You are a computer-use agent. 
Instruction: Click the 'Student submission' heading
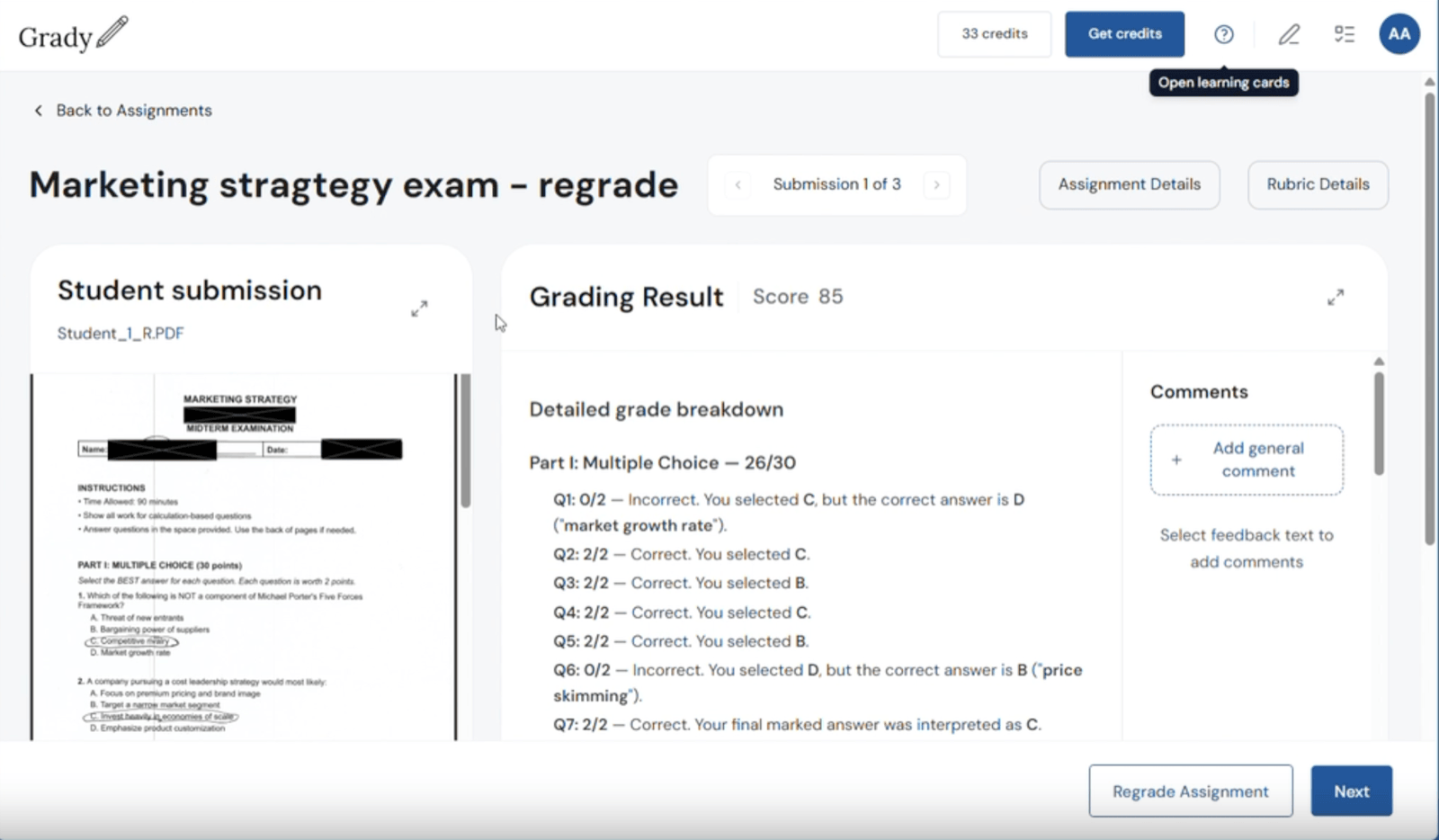pyautogui.click(x=190, y=290)
